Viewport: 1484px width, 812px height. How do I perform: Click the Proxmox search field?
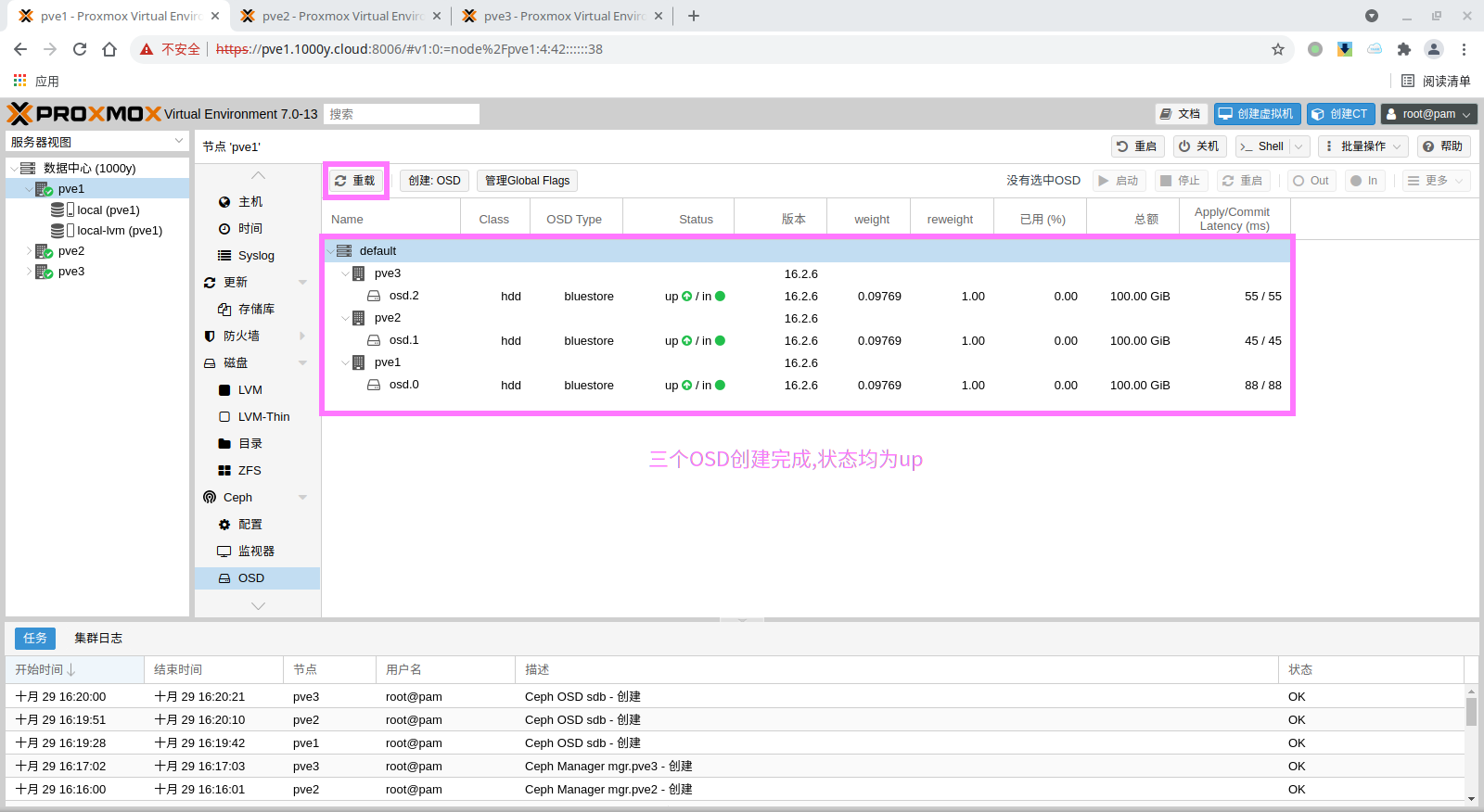pyautogui.click(x=402, y=114)
